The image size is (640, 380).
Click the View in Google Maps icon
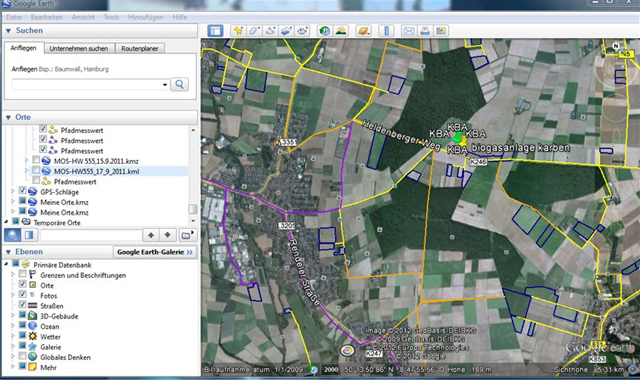coord(441,31)
